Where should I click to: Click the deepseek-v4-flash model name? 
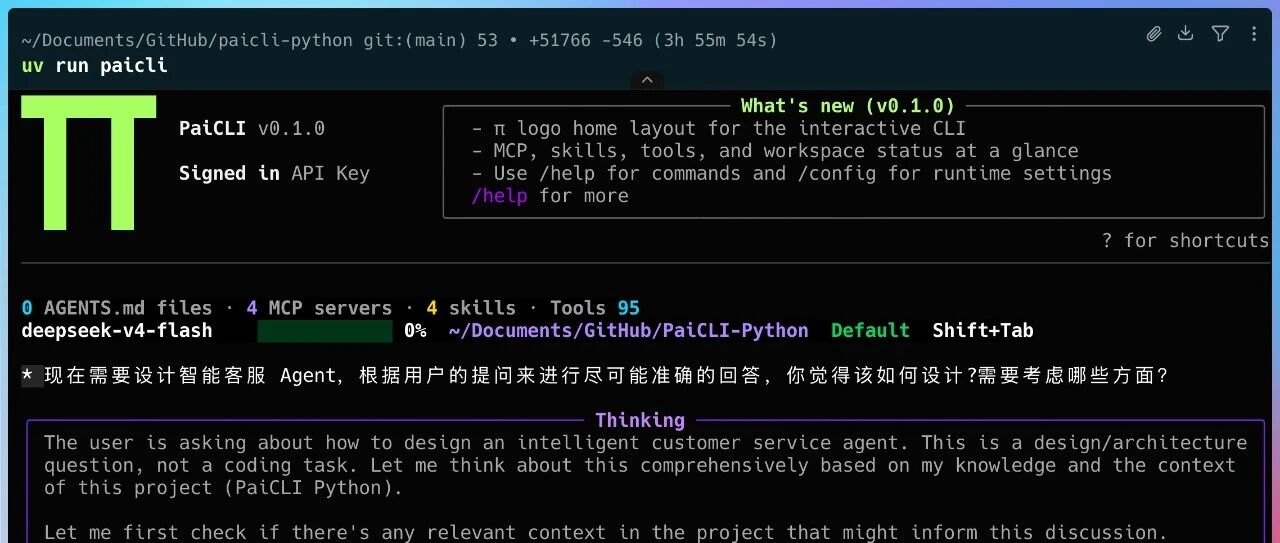(x=117, y=331)
